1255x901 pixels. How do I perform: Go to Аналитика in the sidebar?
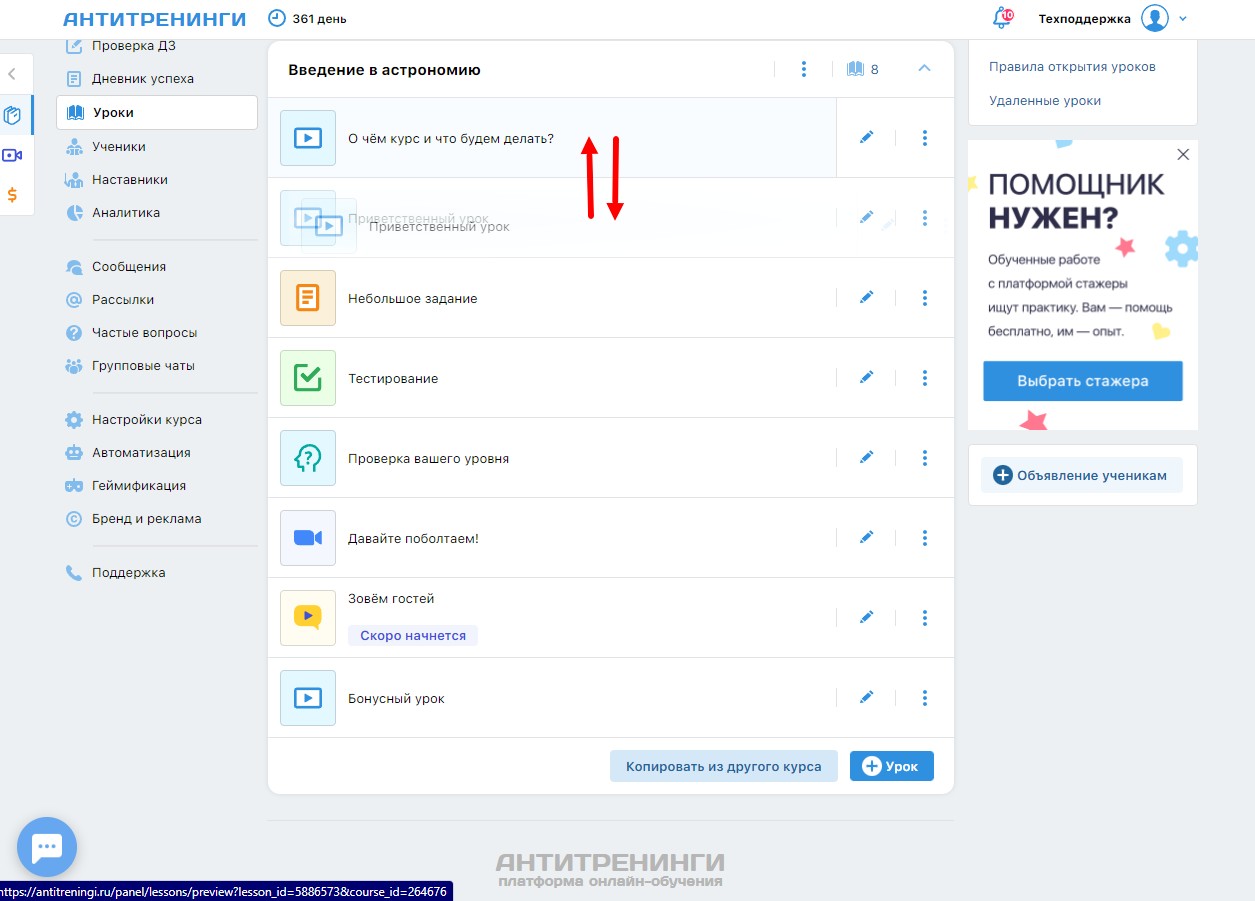point(125,212)
